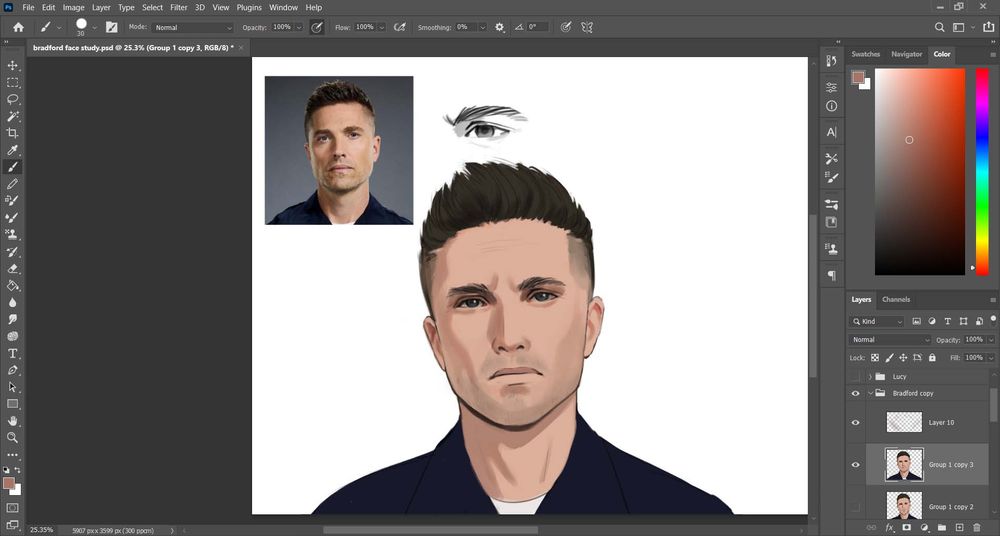Screen dimensions: 1000x536
Task: Select the Eyedropper tool
Action: (x=13, y=150)
